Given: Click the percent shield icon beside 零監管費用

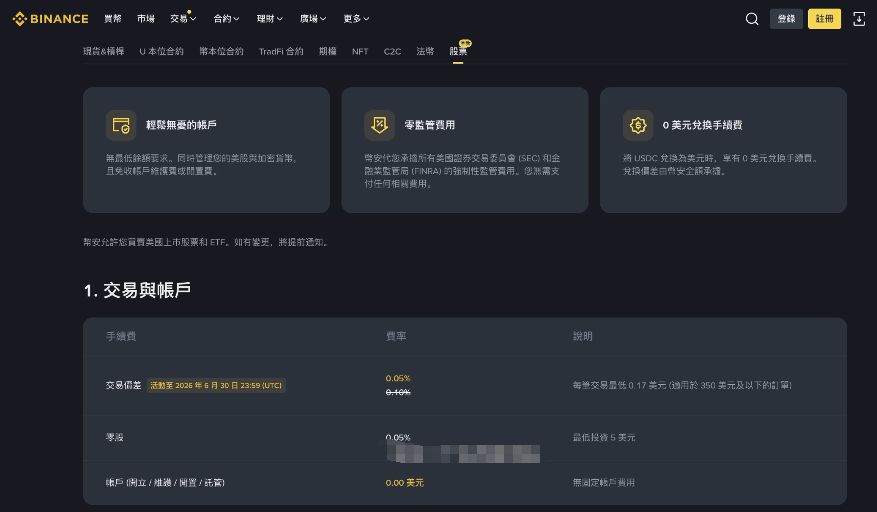Looking at the screenshot, I should pyautogui.click(x=379, y=125).
